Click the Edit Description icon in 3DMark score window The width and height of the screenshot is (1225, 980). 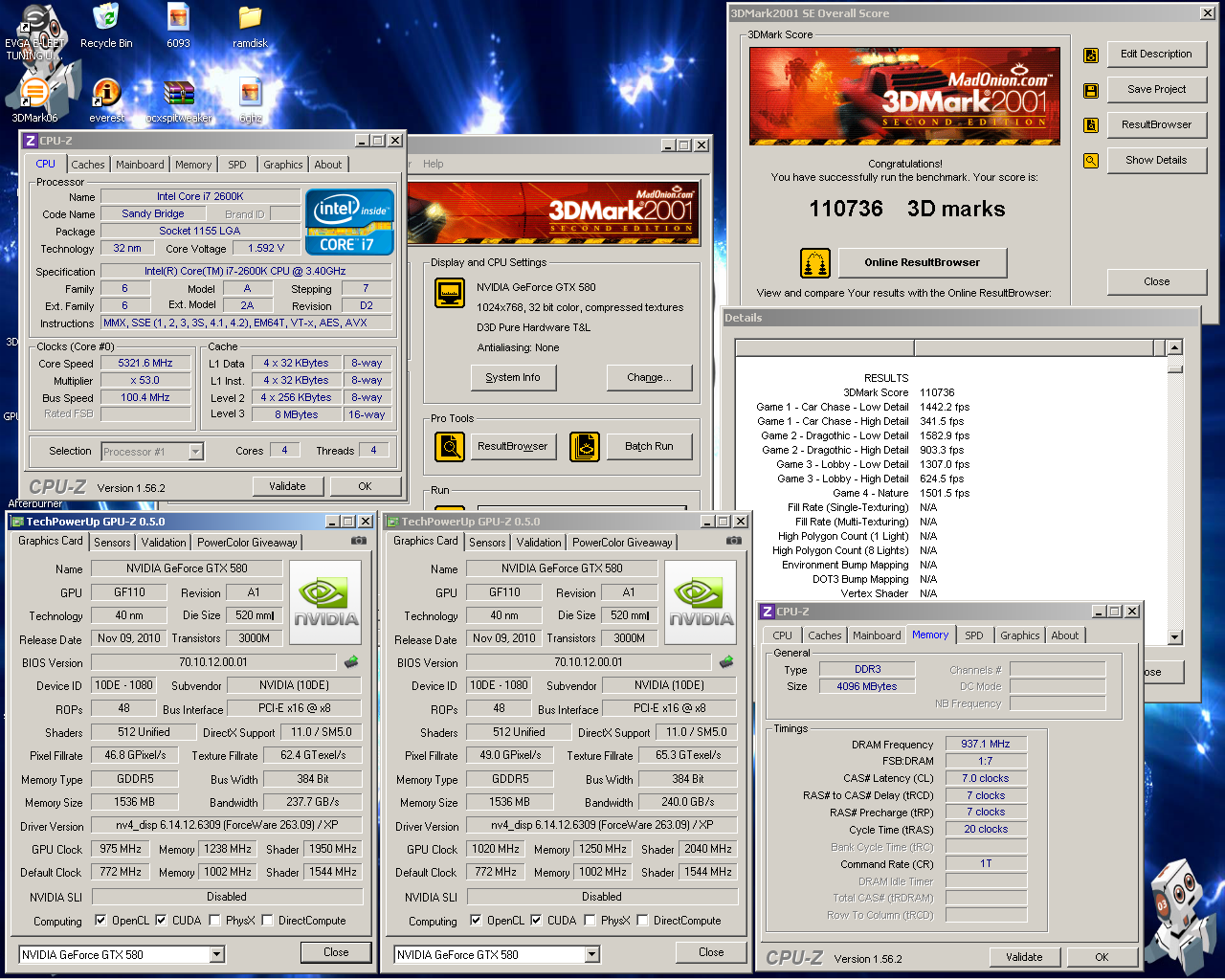[1091, 56]
